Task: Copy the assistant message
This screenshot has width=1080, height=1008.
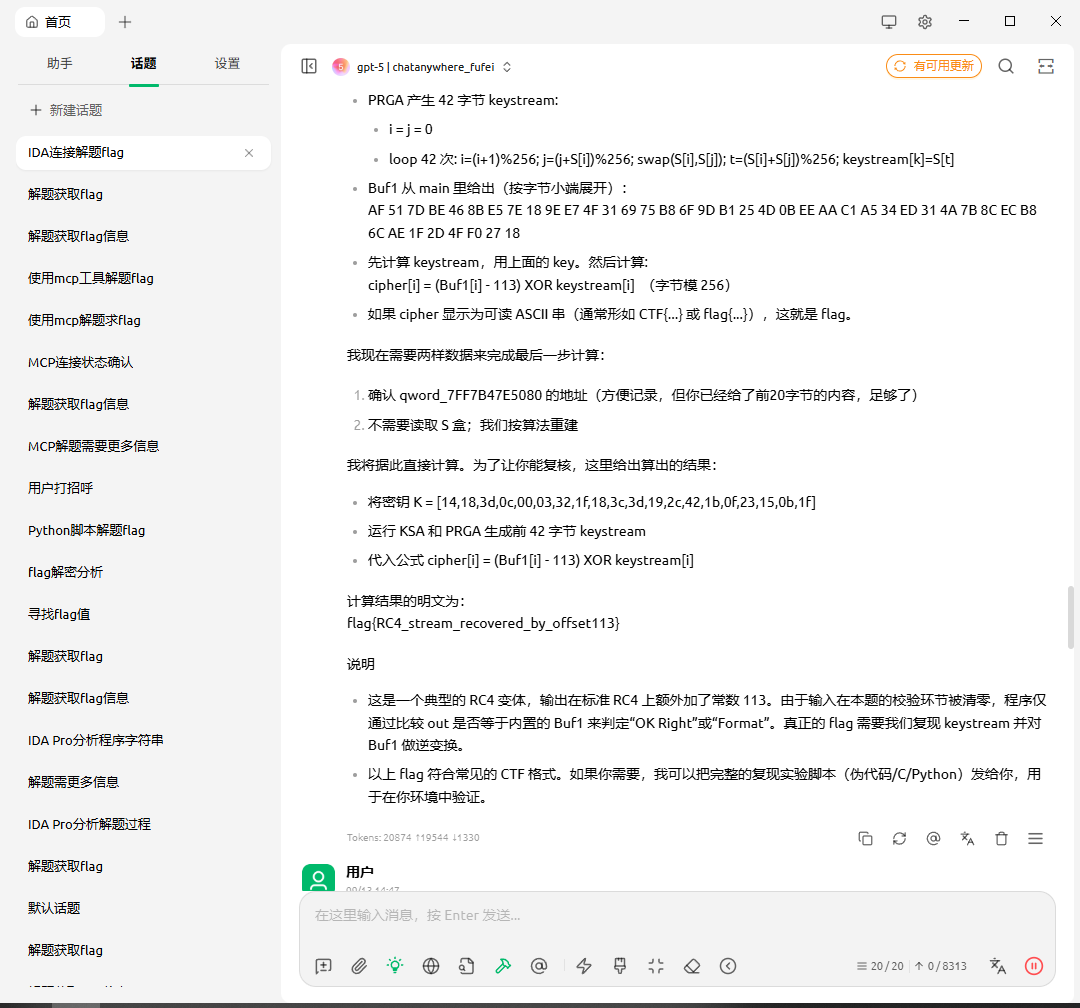Action: tap(866, 839)
